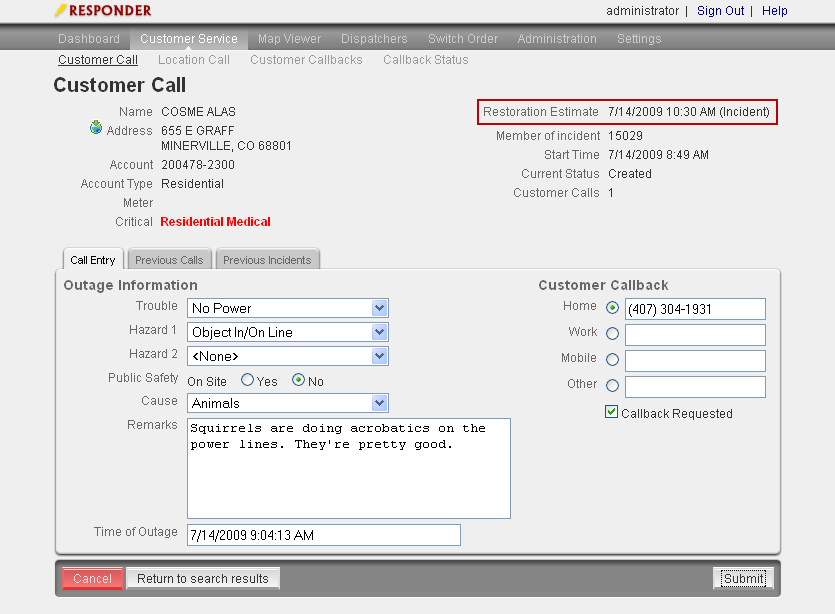This screenshot has width=835, height=614.
Task: Click the globe icon next to Address
Action: pyautogui.click(x=96, y=128)
